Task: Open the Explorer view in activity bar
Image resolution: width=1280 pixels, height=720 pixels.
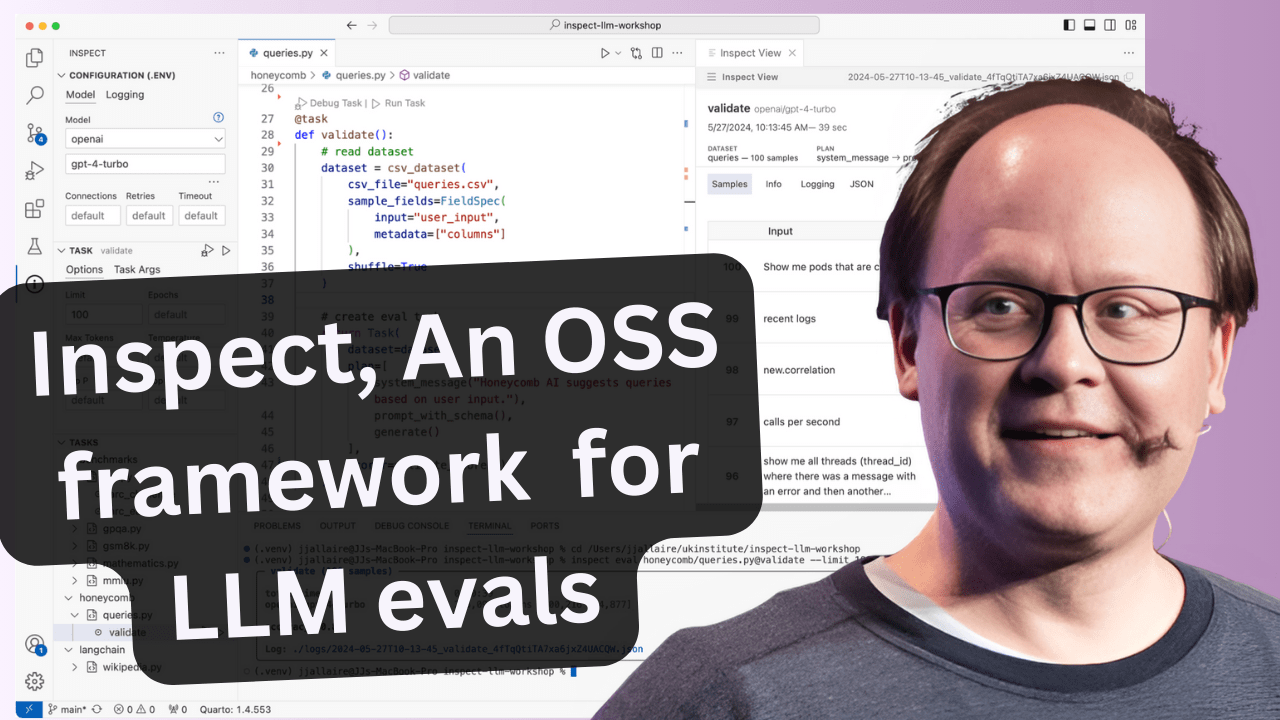Action: coord(35,58)
